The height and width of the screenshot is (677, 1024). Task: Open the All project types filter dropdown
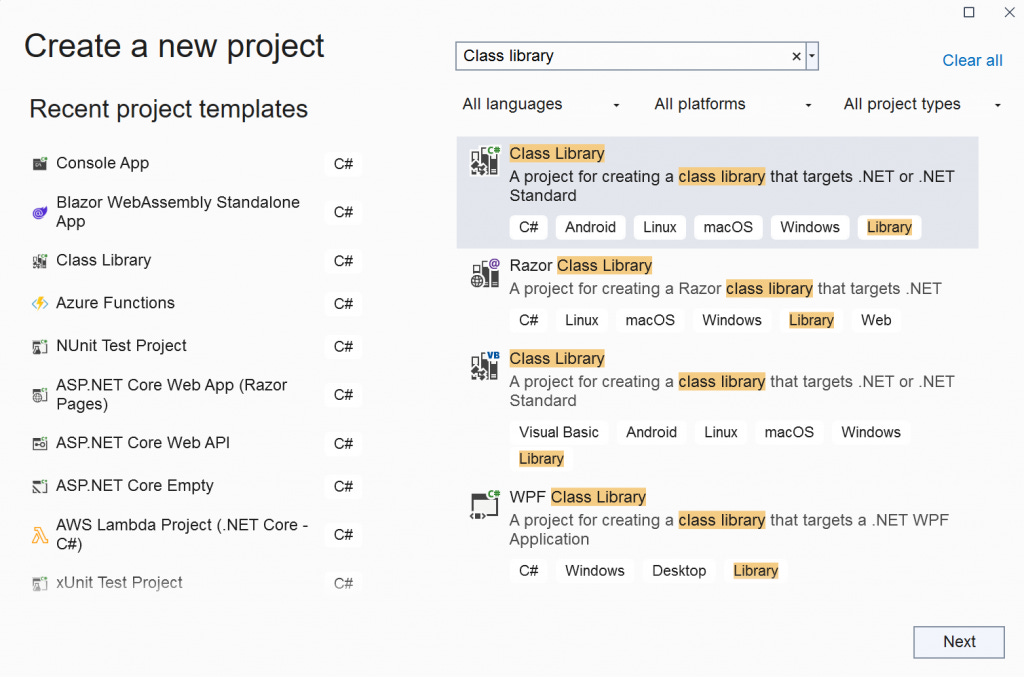922,104
